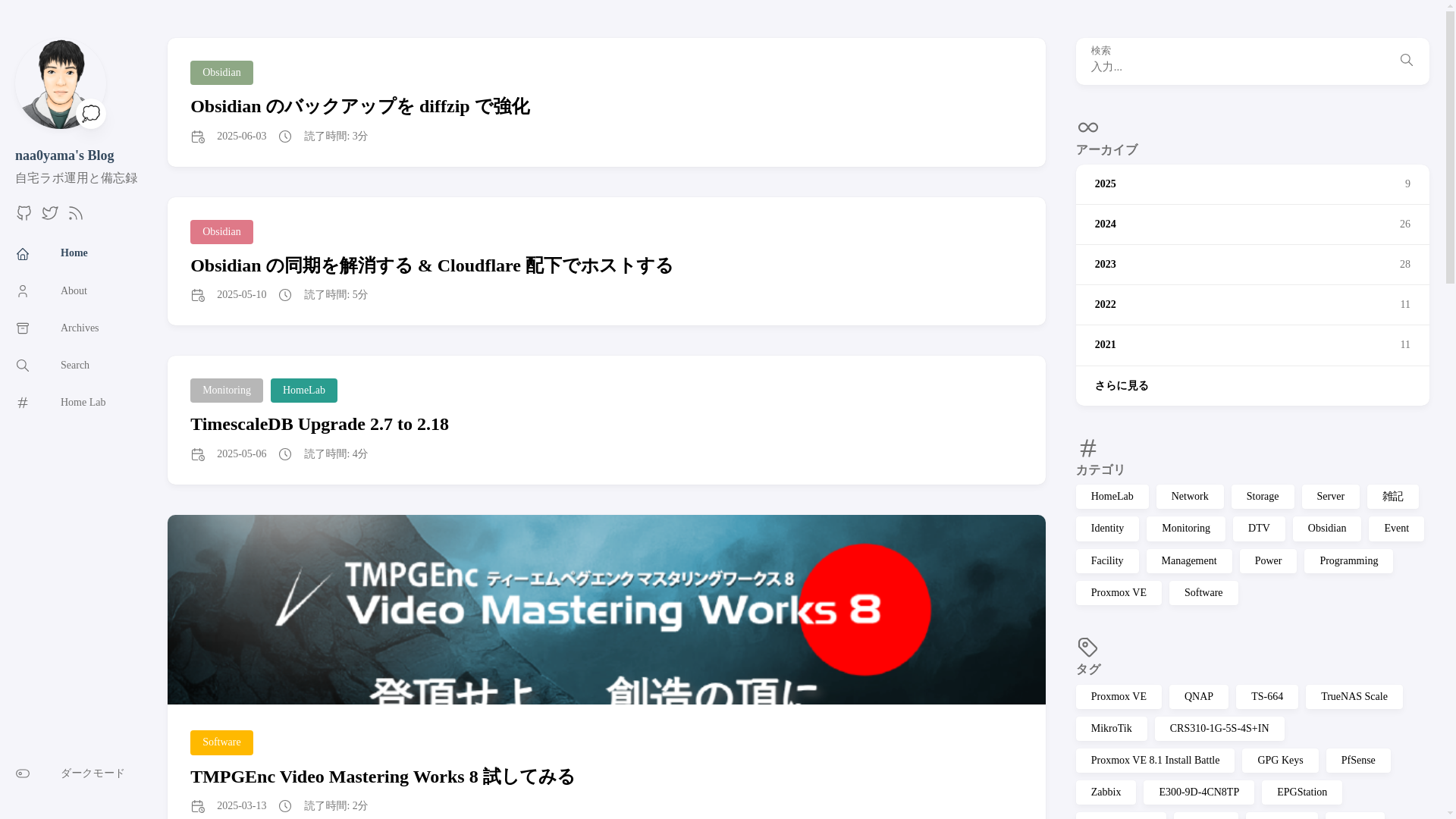Click the profile avatar image
1456x819 pixels.
(61, 83)
